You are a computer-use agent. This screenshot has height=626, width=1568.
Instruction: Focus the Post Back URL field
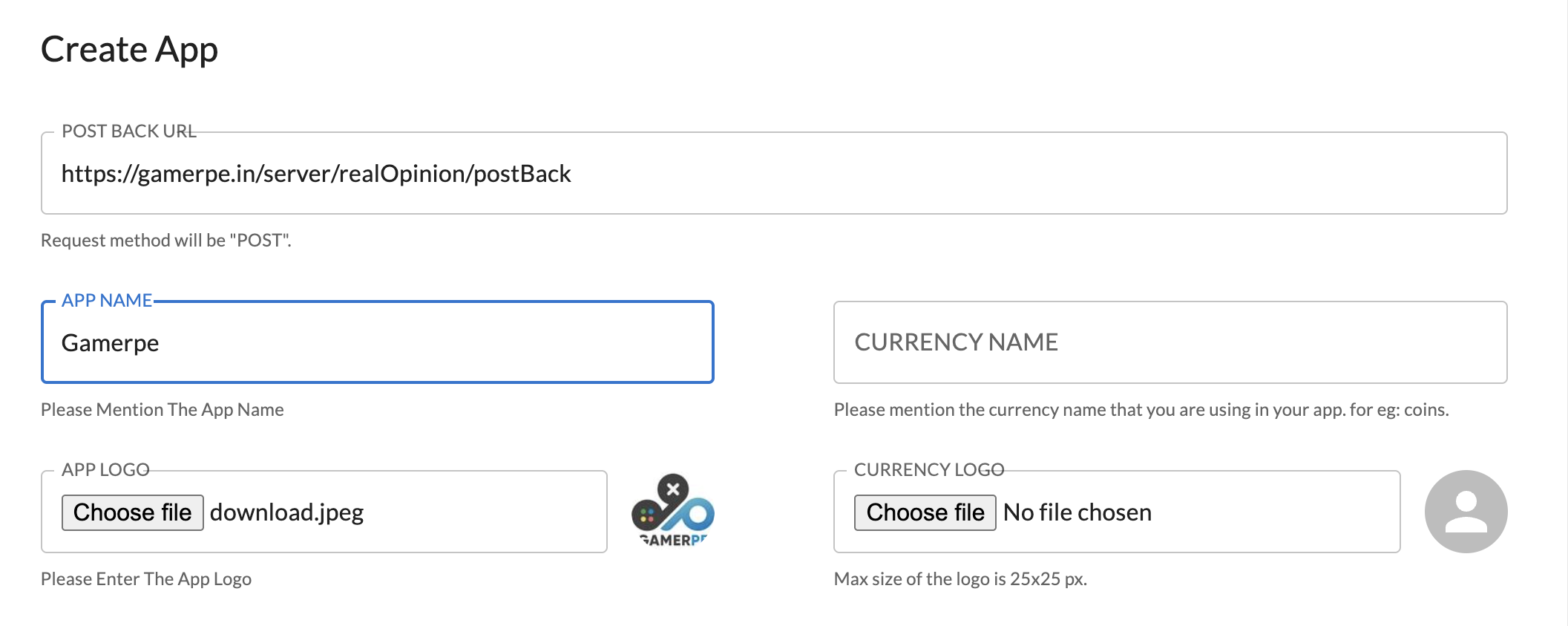click(x=773, y=174)
